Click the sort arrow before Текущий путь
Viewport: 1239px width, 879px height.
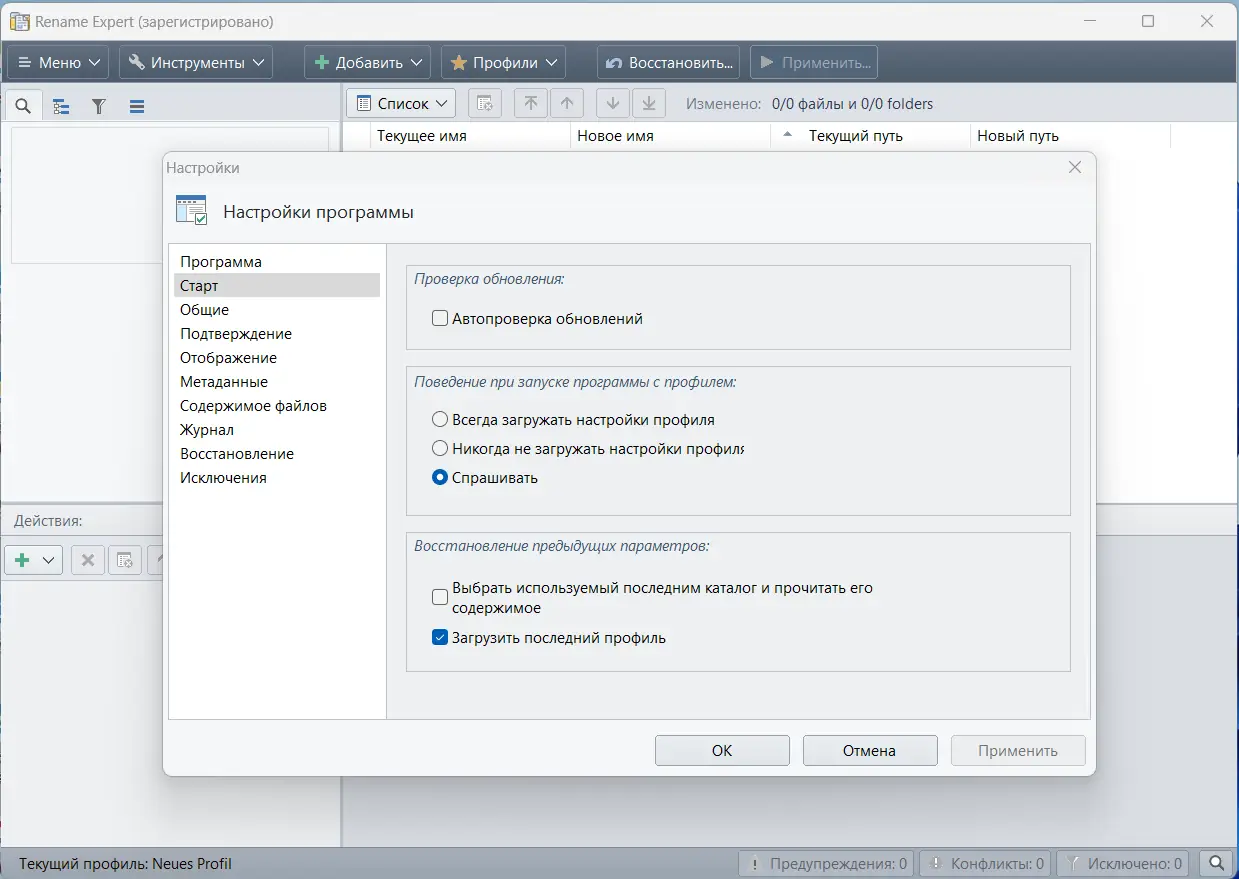[787, 134]
